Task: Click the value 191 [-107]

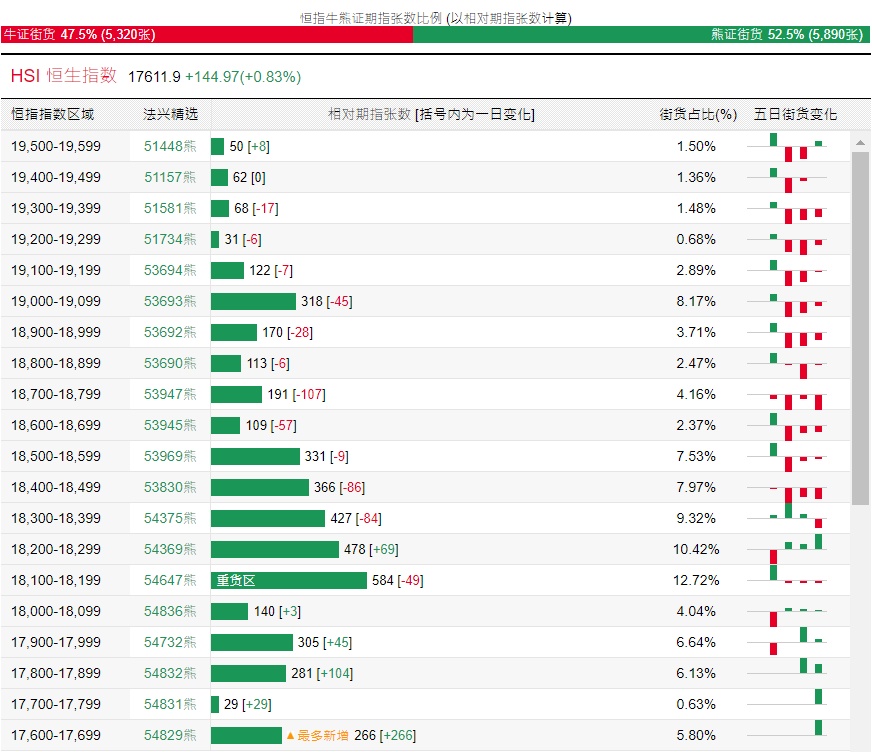Action: (296, 394)
